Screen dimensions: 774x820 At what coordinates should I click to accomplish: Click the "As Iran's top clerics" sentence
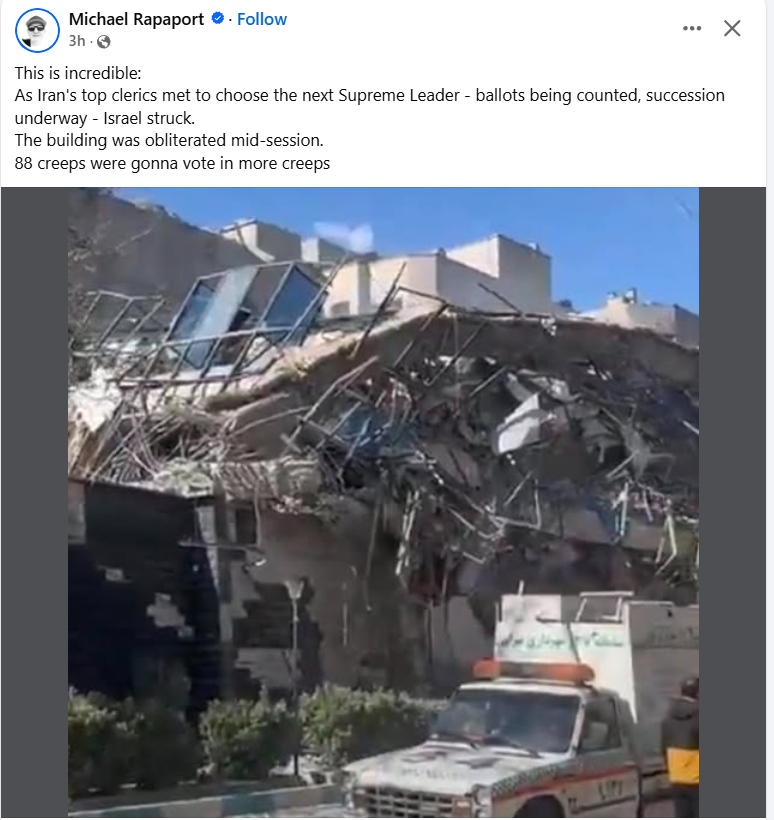coord(370,107)
